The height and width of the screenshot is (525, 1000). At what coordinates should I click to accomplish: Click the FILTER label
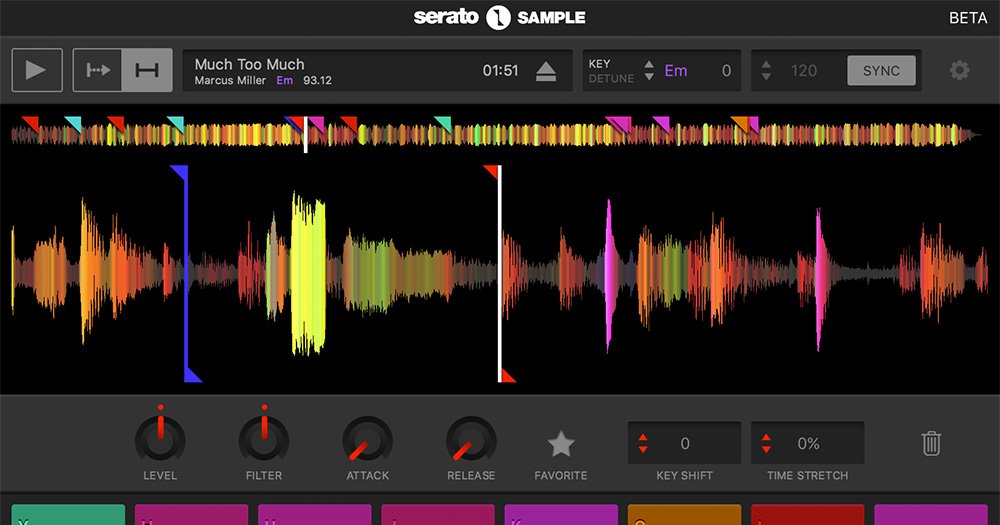[264, 476]
